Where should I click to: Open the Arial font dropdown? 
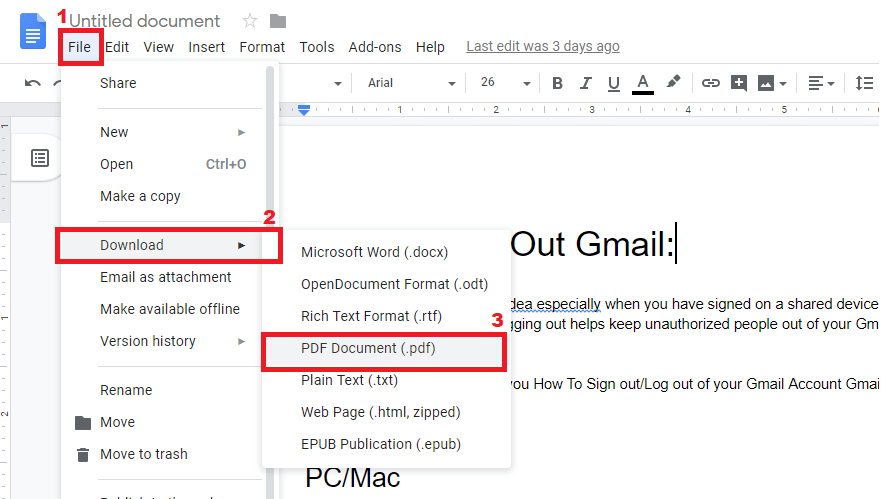(x=411, y=83)
